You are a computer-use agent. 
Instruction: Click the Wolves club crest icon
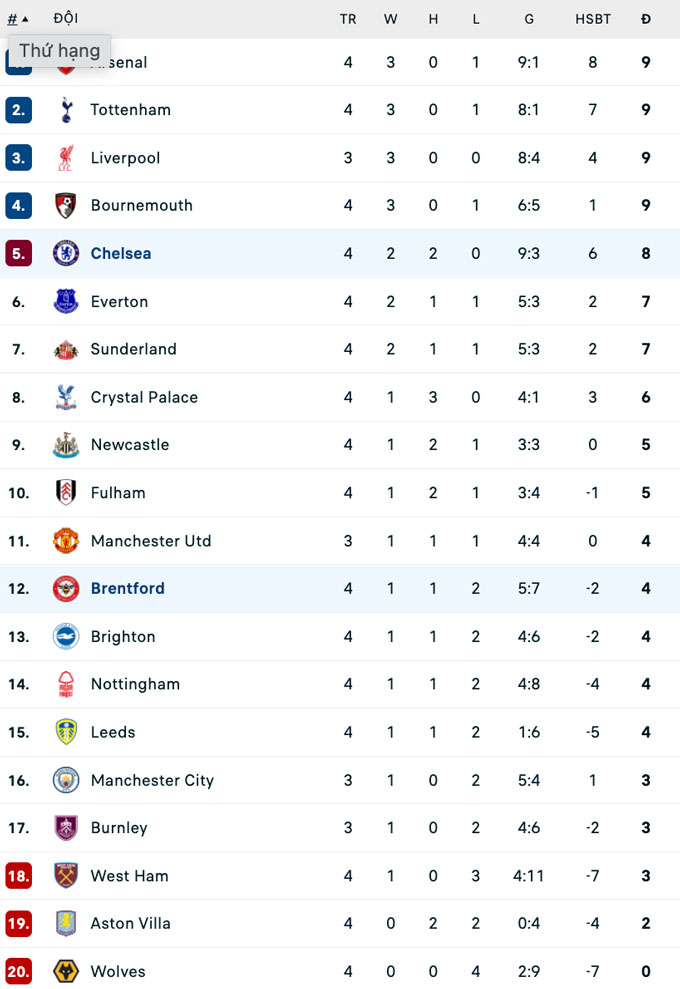tap(66, 972)
